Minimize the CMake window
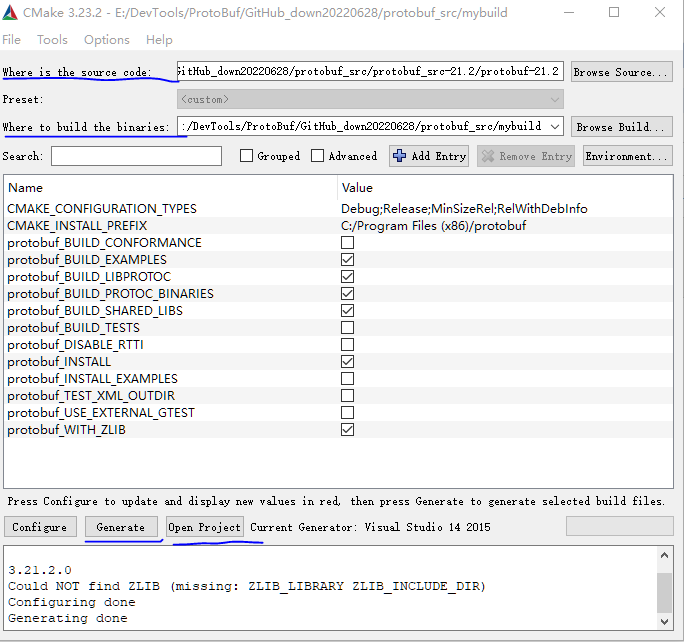 tap(568, 12)
